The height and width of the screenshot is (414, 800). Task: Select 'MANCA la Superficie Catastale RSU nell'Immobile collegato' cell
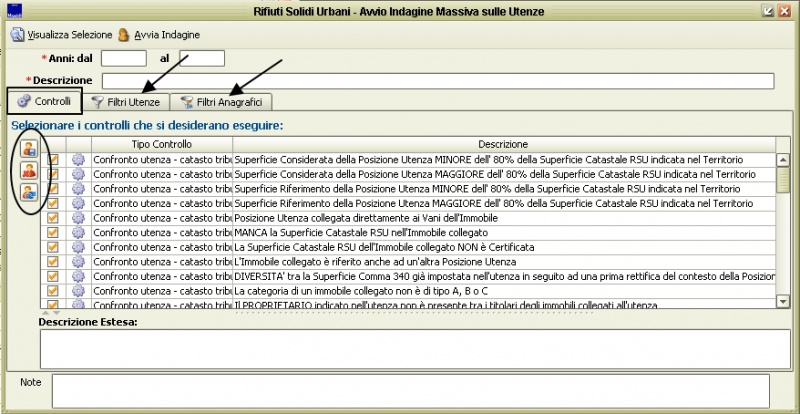pos(504,232)
